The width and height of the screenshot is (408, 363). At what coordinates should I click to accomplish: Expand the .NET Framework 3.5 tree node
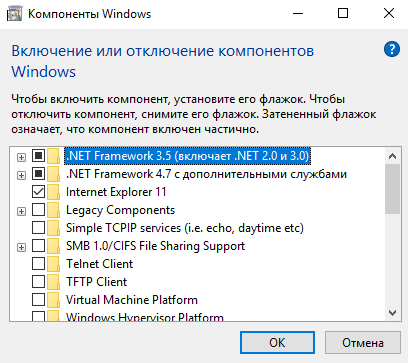(x=21, y=157)
